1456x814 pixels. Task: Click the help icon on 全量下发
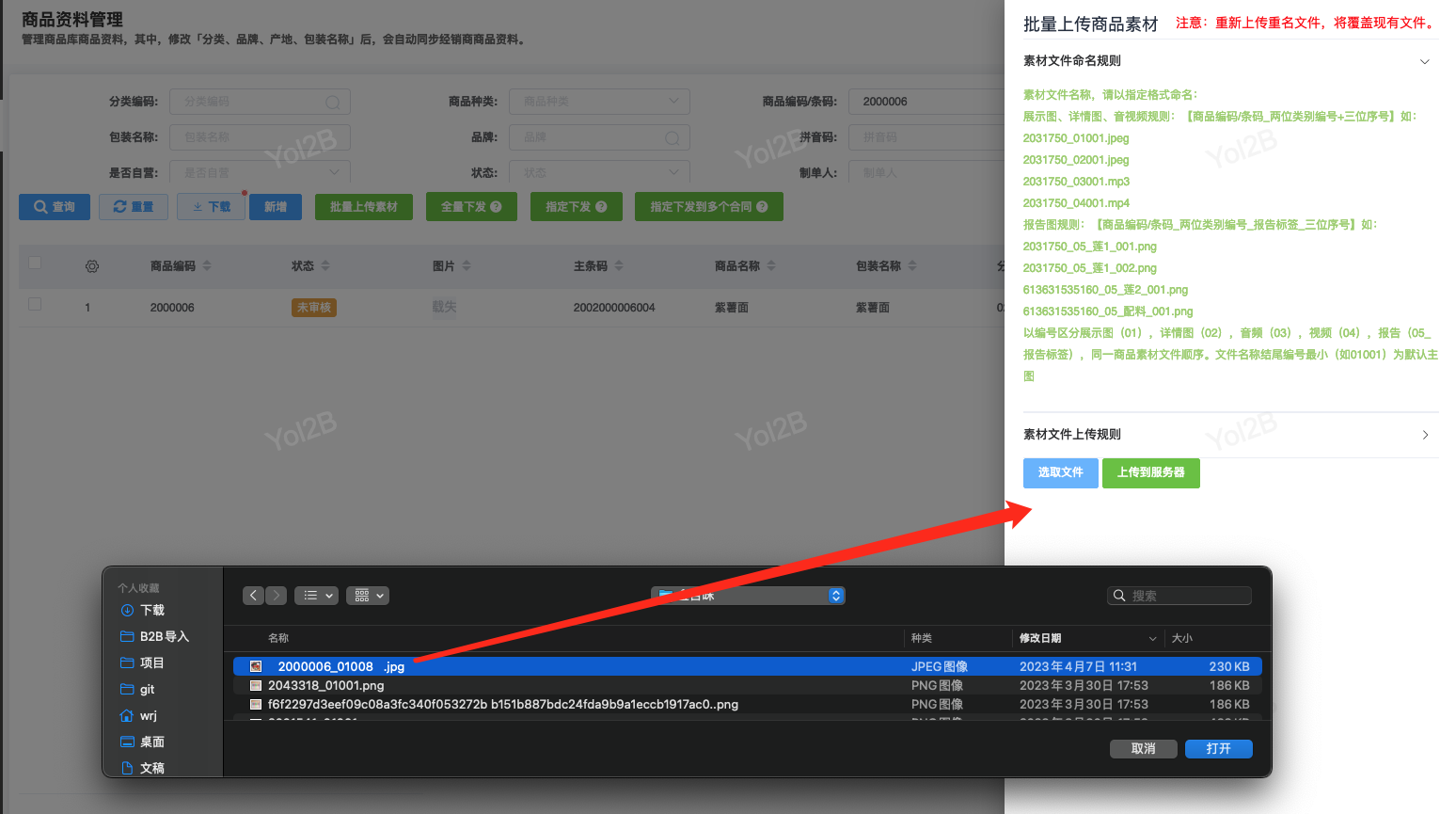496,207
